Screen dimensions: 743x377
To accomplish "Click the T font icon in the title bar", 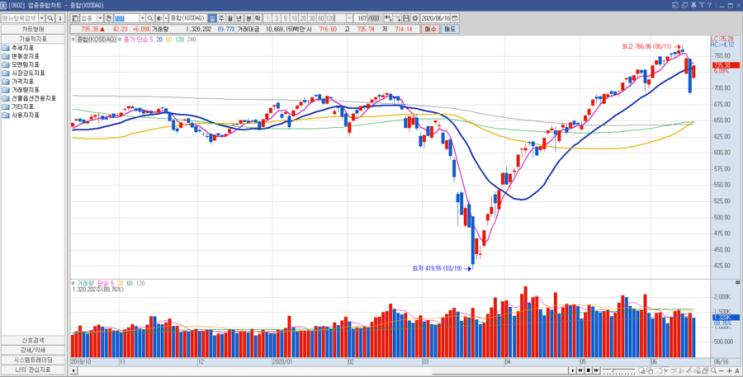I will pyautogui.click(x=702, y=5).
